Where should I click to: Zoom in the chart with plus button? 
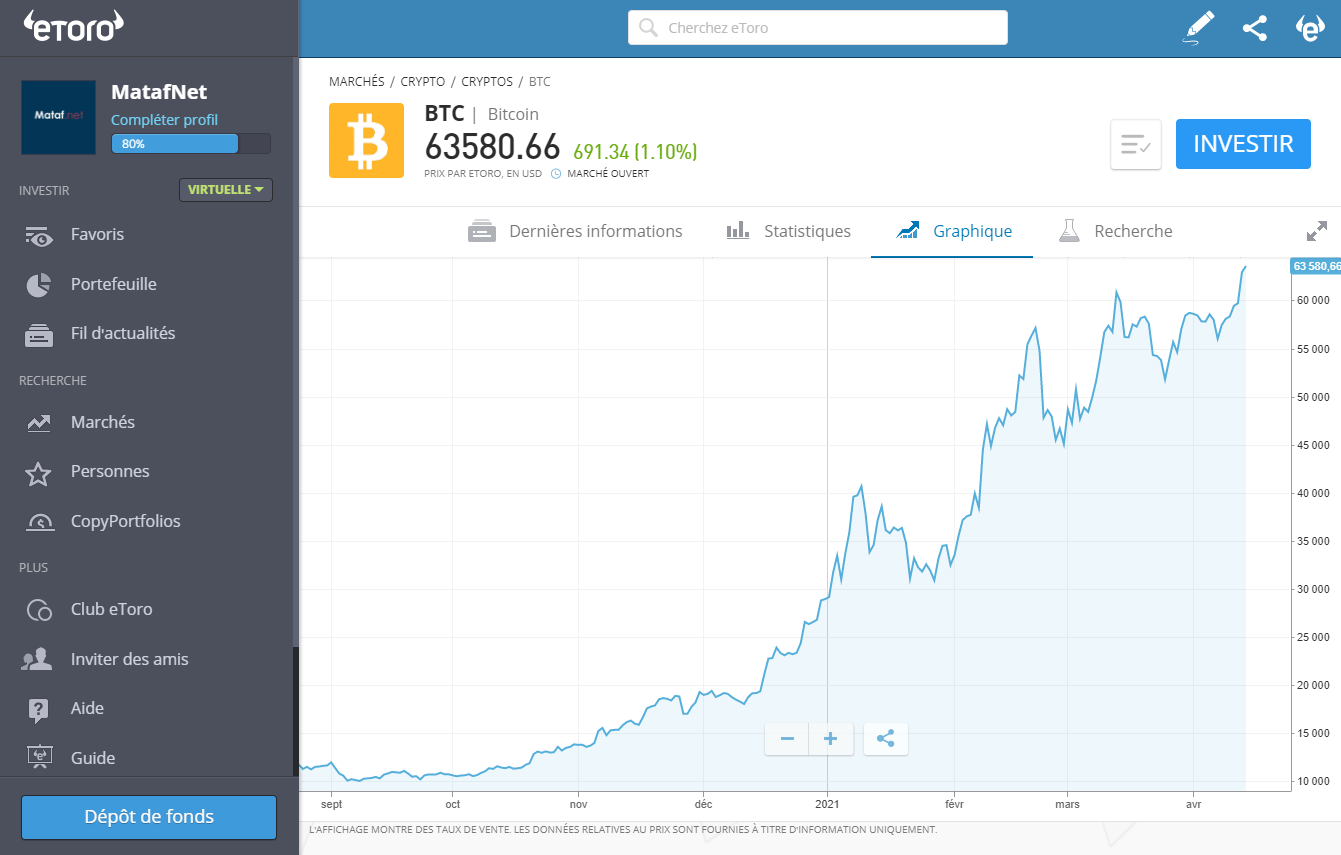831,739
